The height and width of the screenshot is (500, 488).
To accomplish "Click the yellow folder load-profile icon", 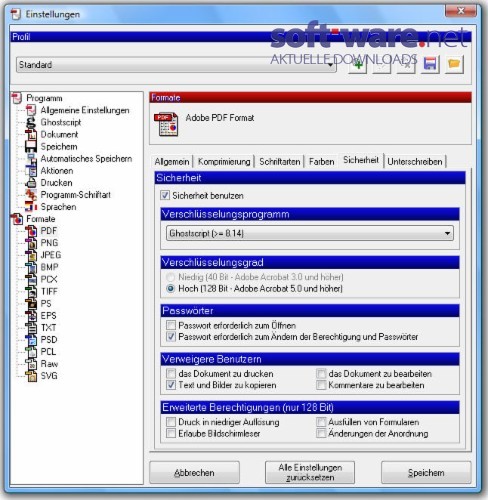I will [x=454, y=64].
